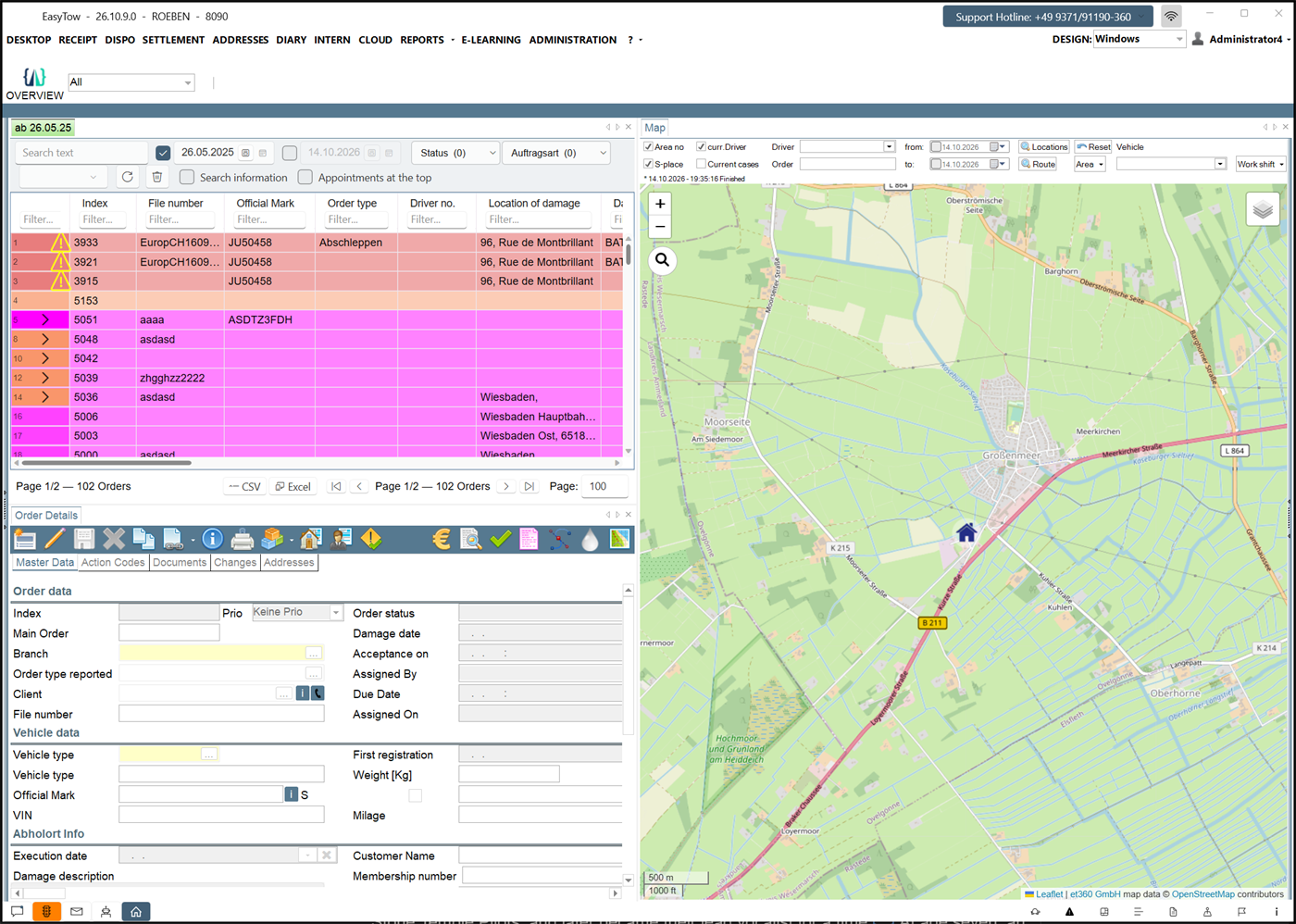The width and height of the screenshot is (1296, 924).
Task: Switch to the Documents tab
Action: coord(180,562)
